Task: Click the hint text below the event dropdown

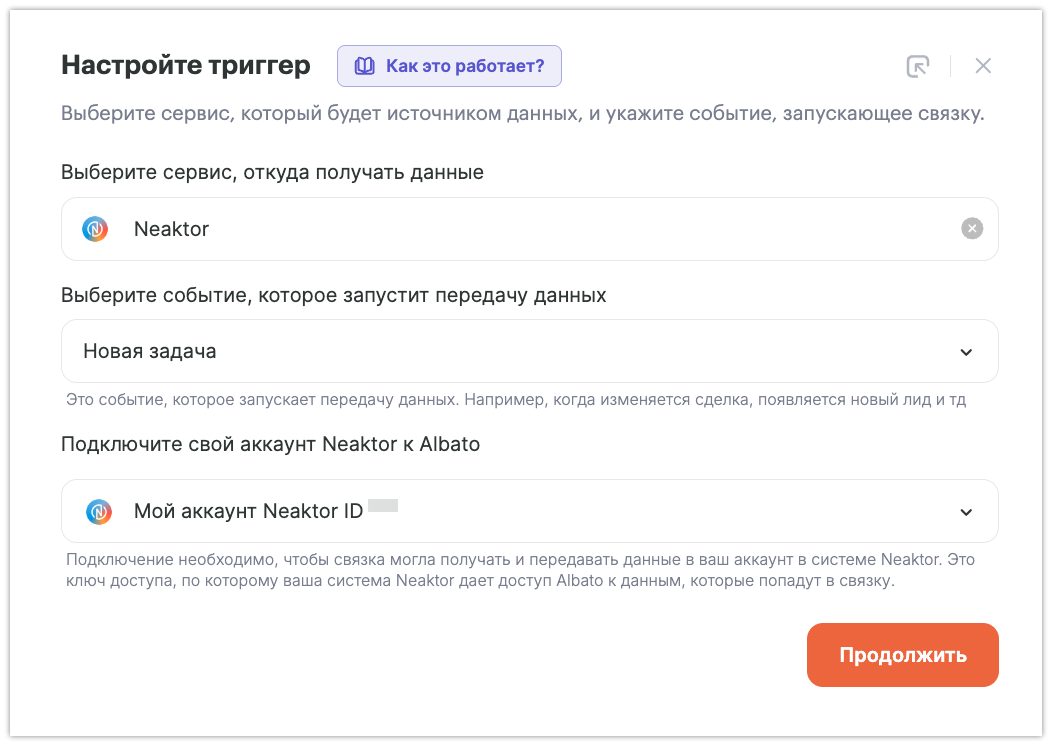Action: [516, 400]
